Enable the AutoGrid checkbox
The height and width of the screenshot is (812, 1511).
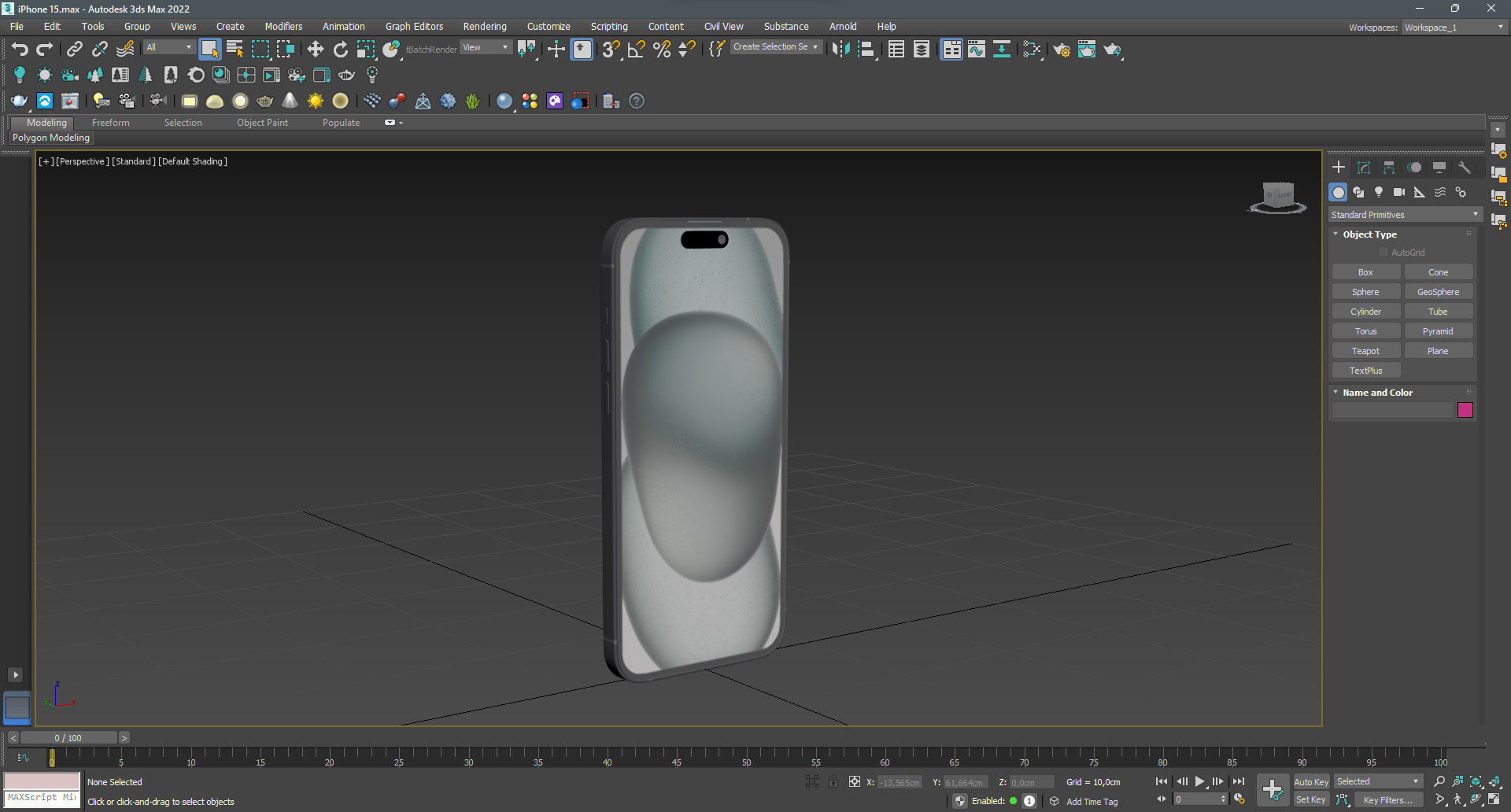tap(1384, 253)
